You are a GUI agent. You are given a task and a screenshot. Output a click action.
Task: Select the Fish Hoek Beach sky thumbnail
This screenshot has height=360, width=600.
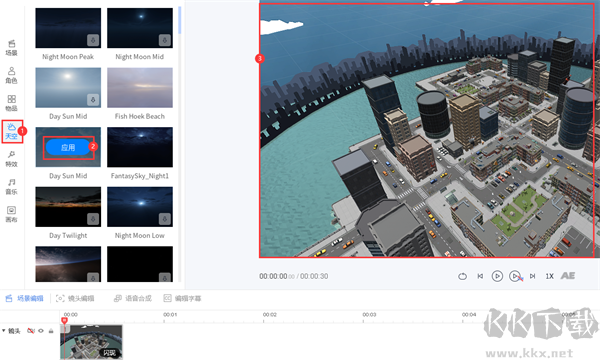point(140,88)
